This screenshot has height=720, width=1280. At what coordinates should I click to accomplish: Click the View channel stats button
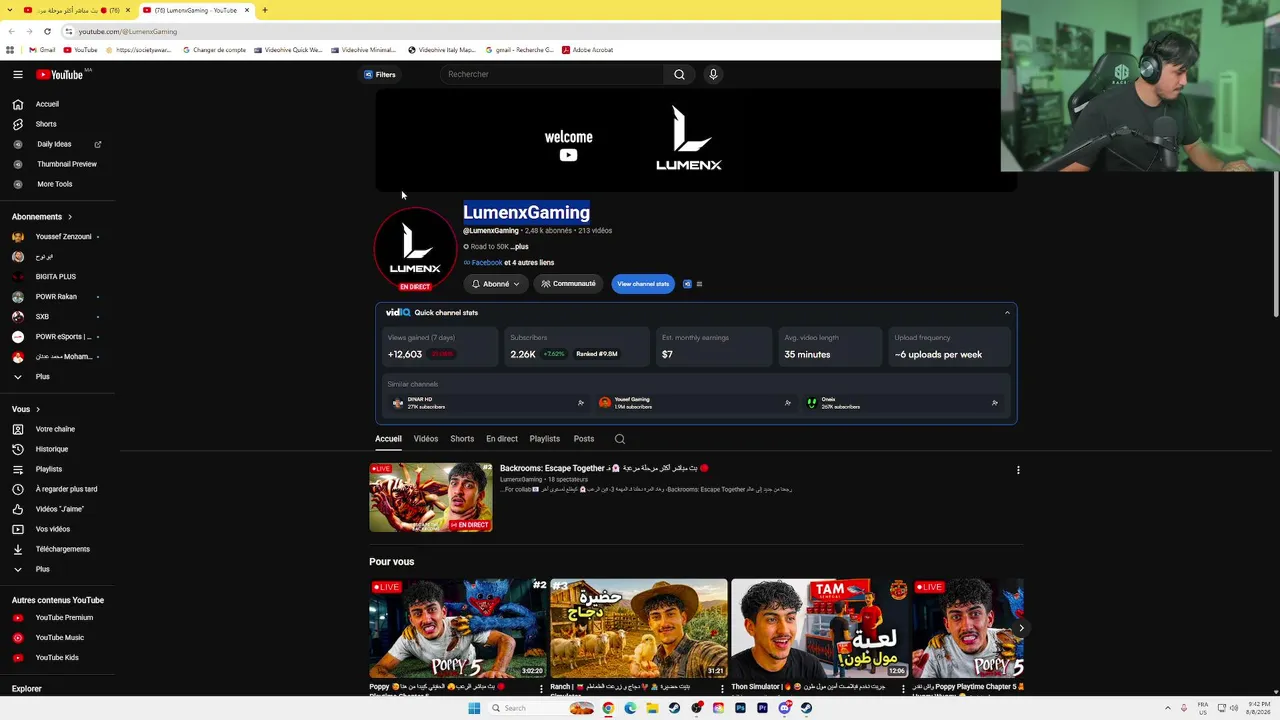(x=643, y=284)
